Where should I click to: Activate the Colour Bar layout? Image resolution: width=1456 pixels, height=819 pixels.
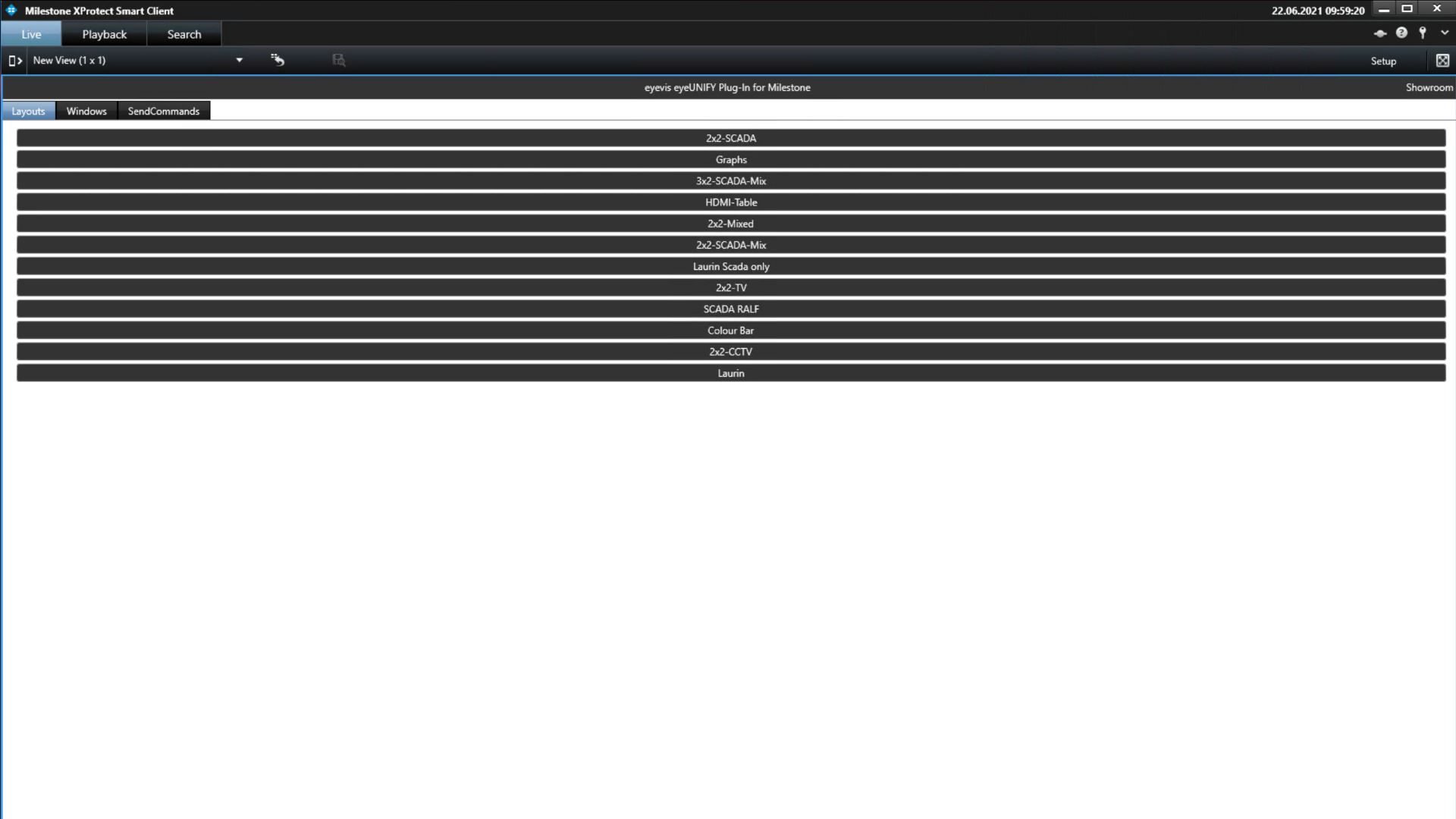(x=731, y=330)
